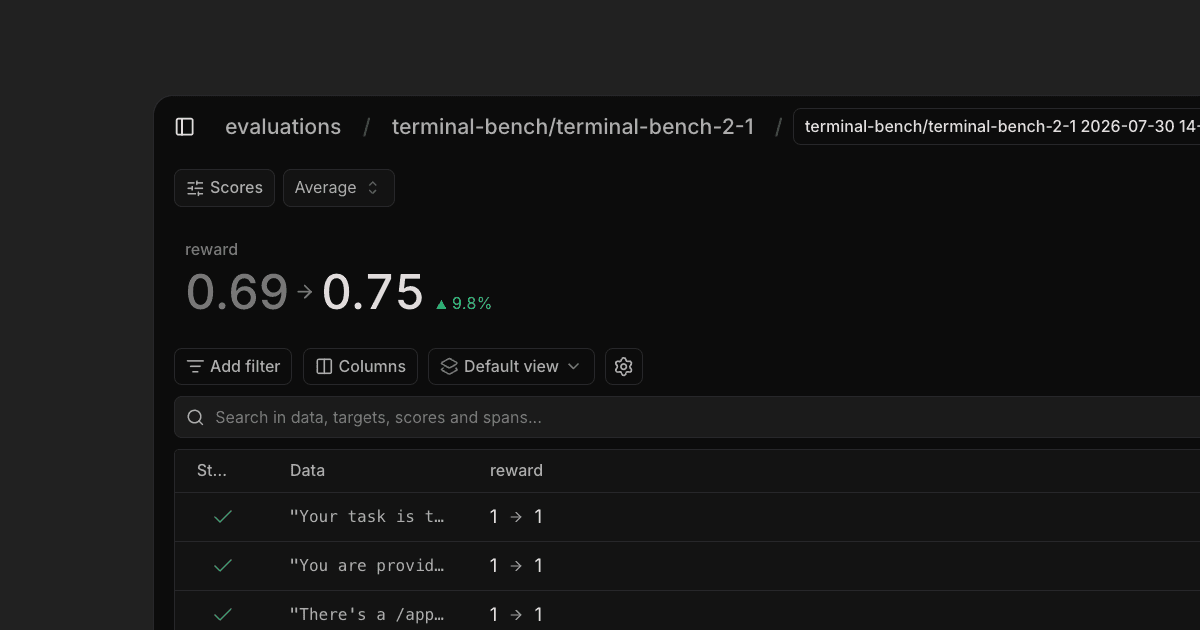Screen dimensions: 1200x630
Task: Click the search magnifier icon
Action: pos(196,417)
